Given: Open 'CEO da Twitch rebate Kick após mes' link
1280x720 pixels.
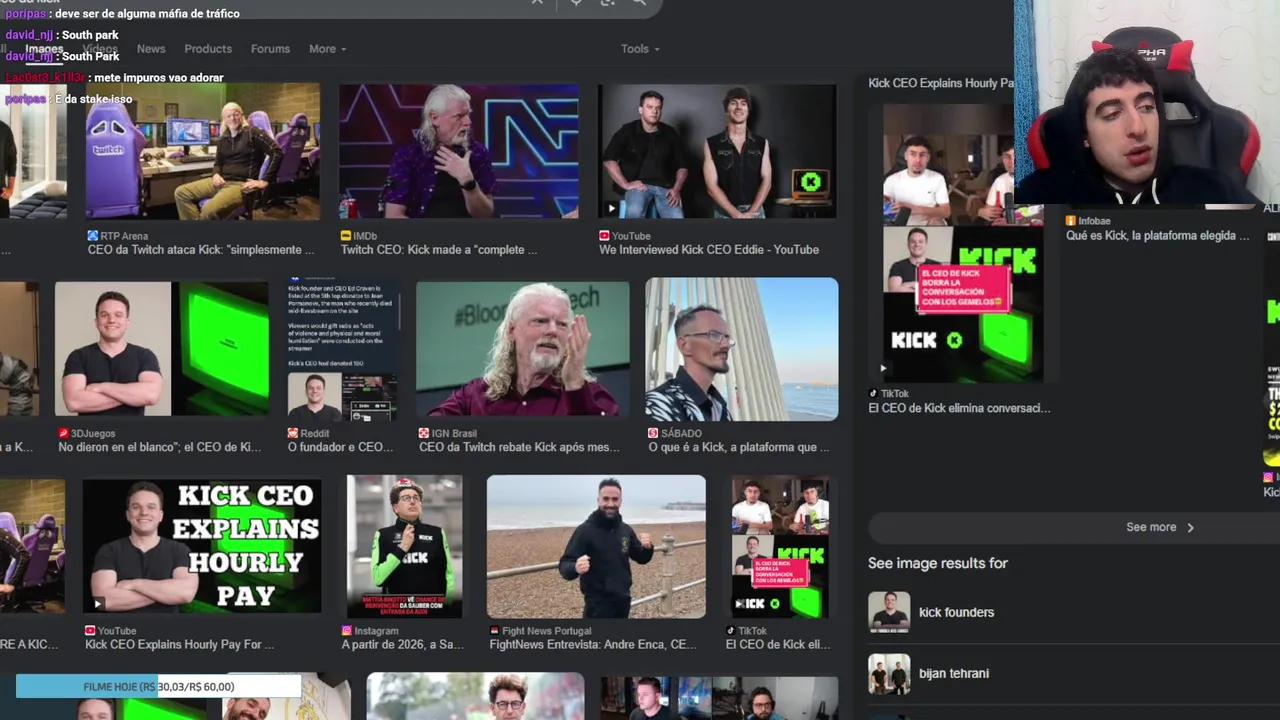Looking at the screenshot, I should 519,447.
